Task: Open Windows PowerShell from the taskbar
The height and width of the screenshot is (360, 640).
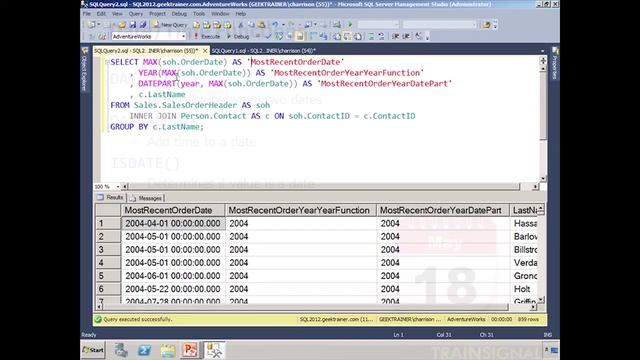Action: pos(144,350)
